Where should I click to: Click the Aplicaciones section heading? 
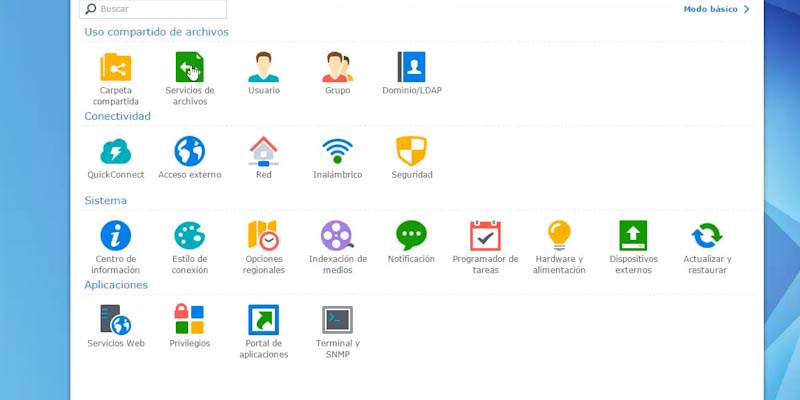point(116,284)
